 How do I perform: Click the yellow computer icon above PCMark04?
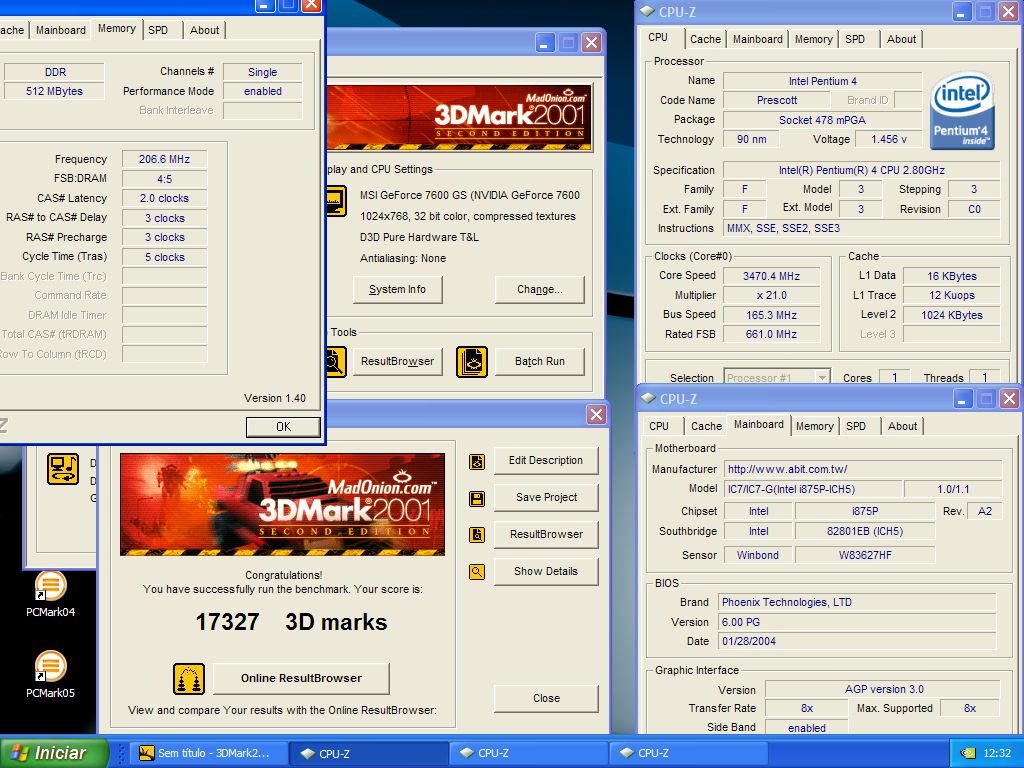(x=63, y=469)
